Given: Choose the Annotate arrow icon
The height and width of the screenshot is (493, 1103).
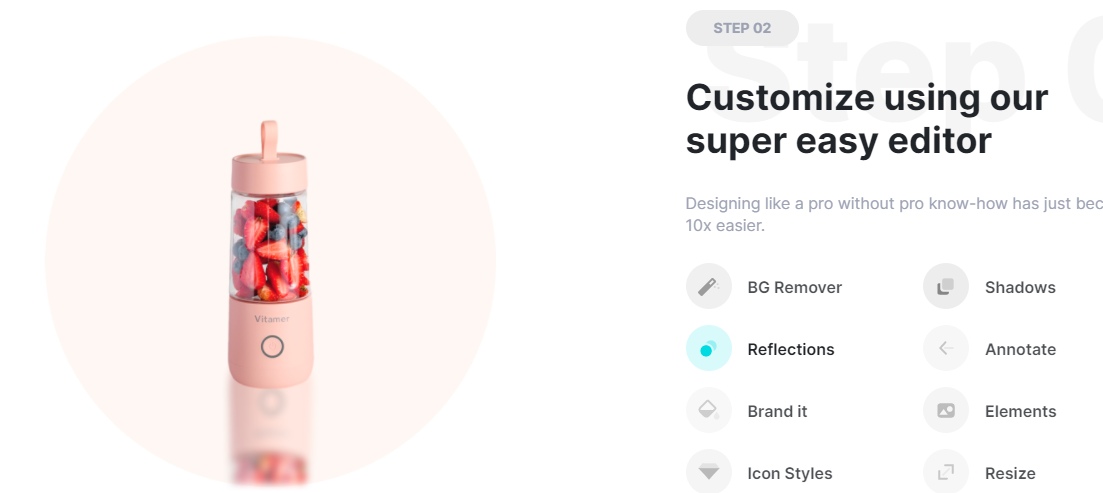Looking at the screenshot, I should click(x=946, y=349).
